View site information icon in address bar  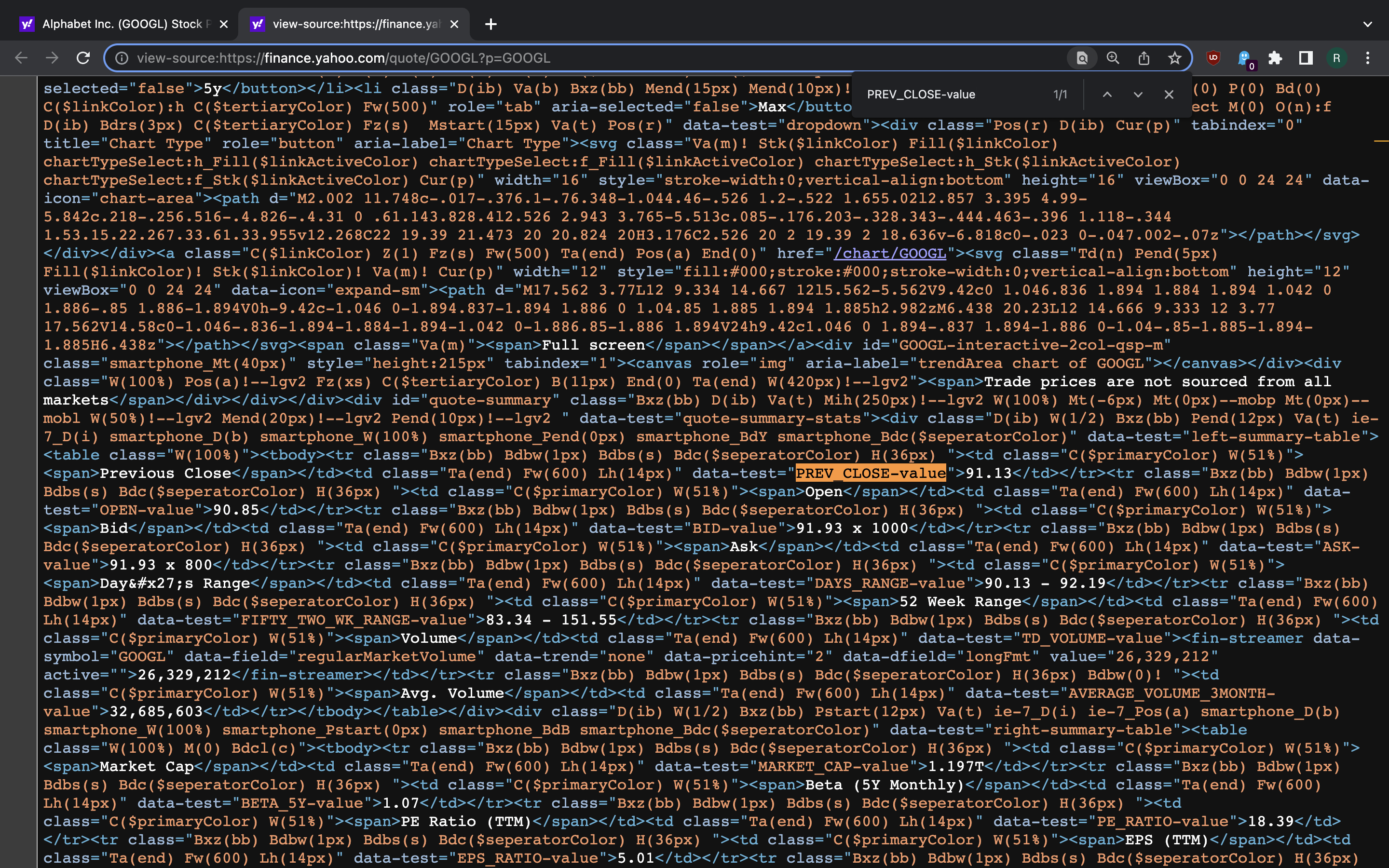pos(121,58)
